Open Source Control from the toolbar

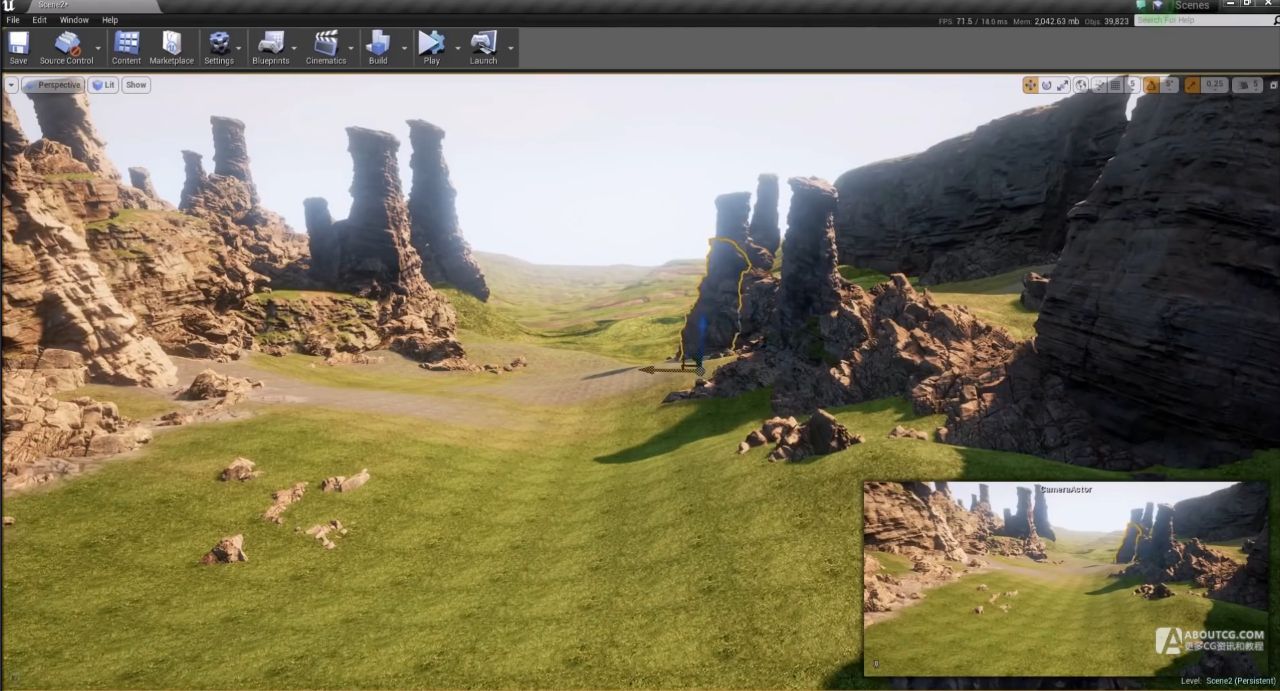pos(66,47)
